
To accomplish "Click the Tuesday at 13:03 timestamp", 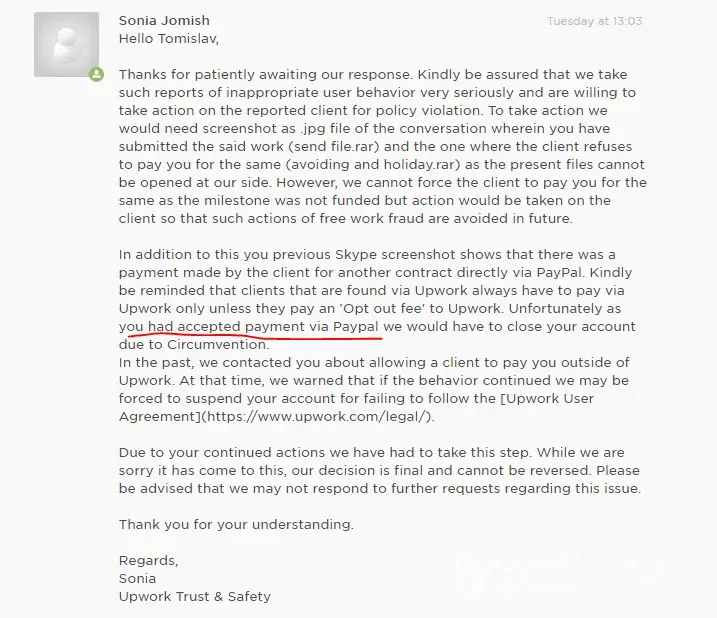I will tap(594, 21).
